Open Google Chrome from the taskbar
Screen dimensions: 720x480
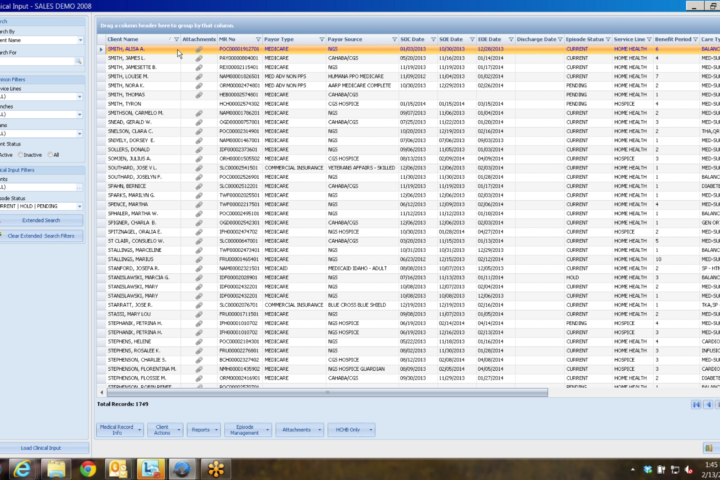[88, 469]
